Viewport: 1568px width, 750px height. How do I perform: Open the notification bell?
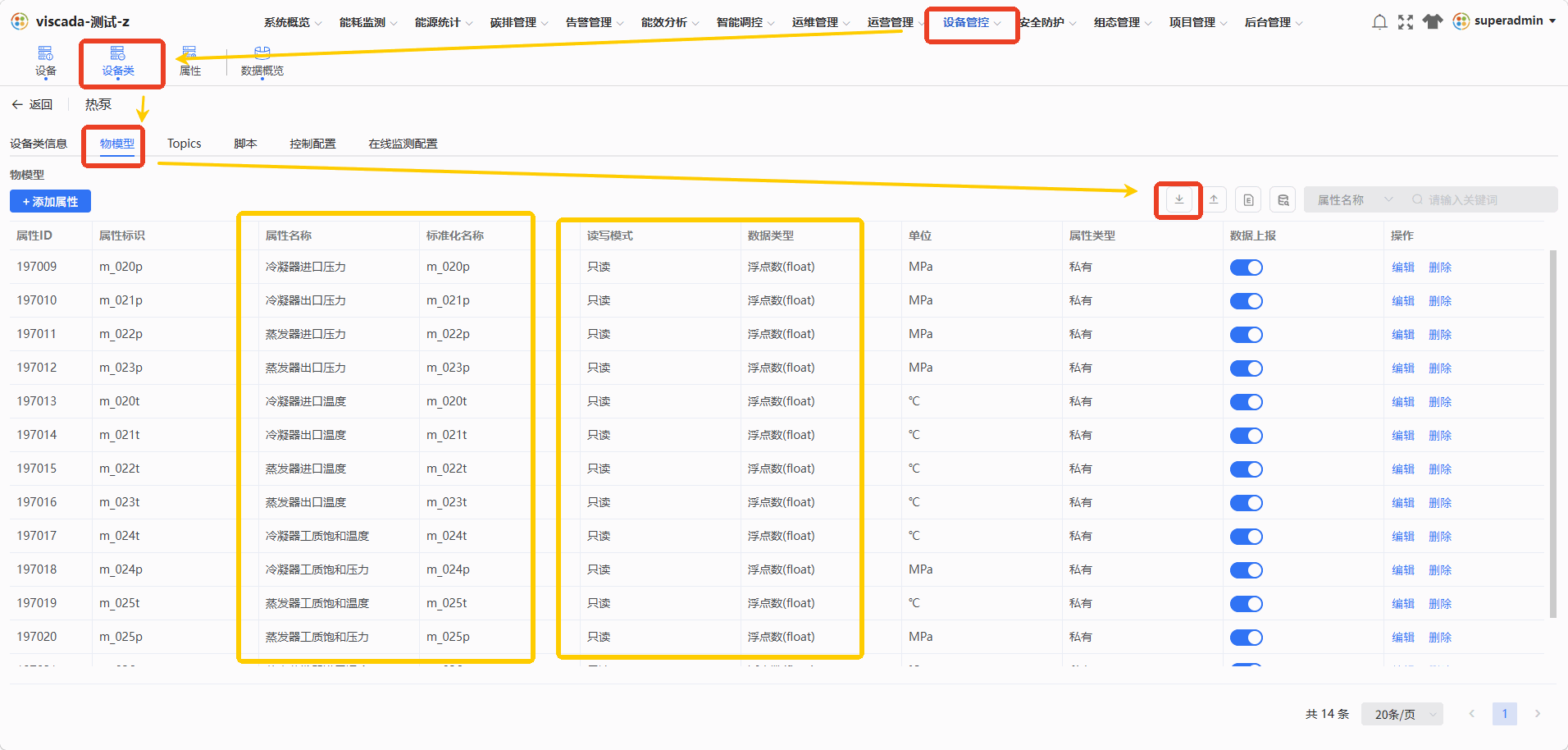1379,22
